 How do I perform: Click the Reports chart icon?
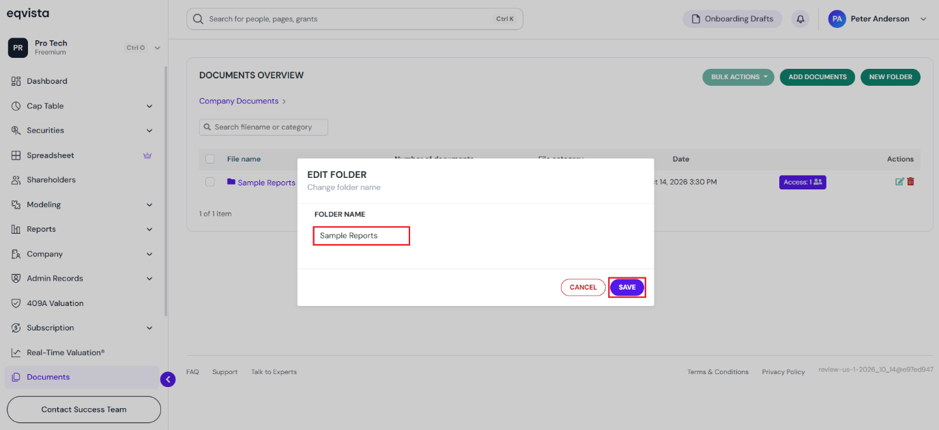coord(16,229)
